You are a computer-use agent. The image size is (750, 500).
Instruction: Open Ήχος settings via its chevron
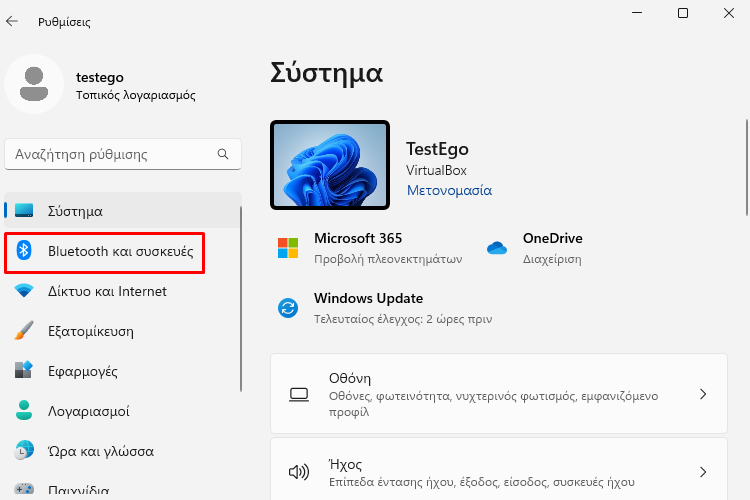coord(703,472)
